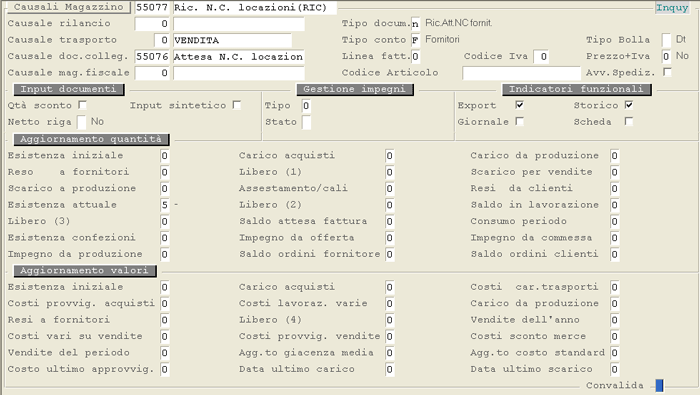Image resolution: width=700 pixels, height=395 pixels.
Task: Click the Causali Magazzino button
Action: [68, 7]
